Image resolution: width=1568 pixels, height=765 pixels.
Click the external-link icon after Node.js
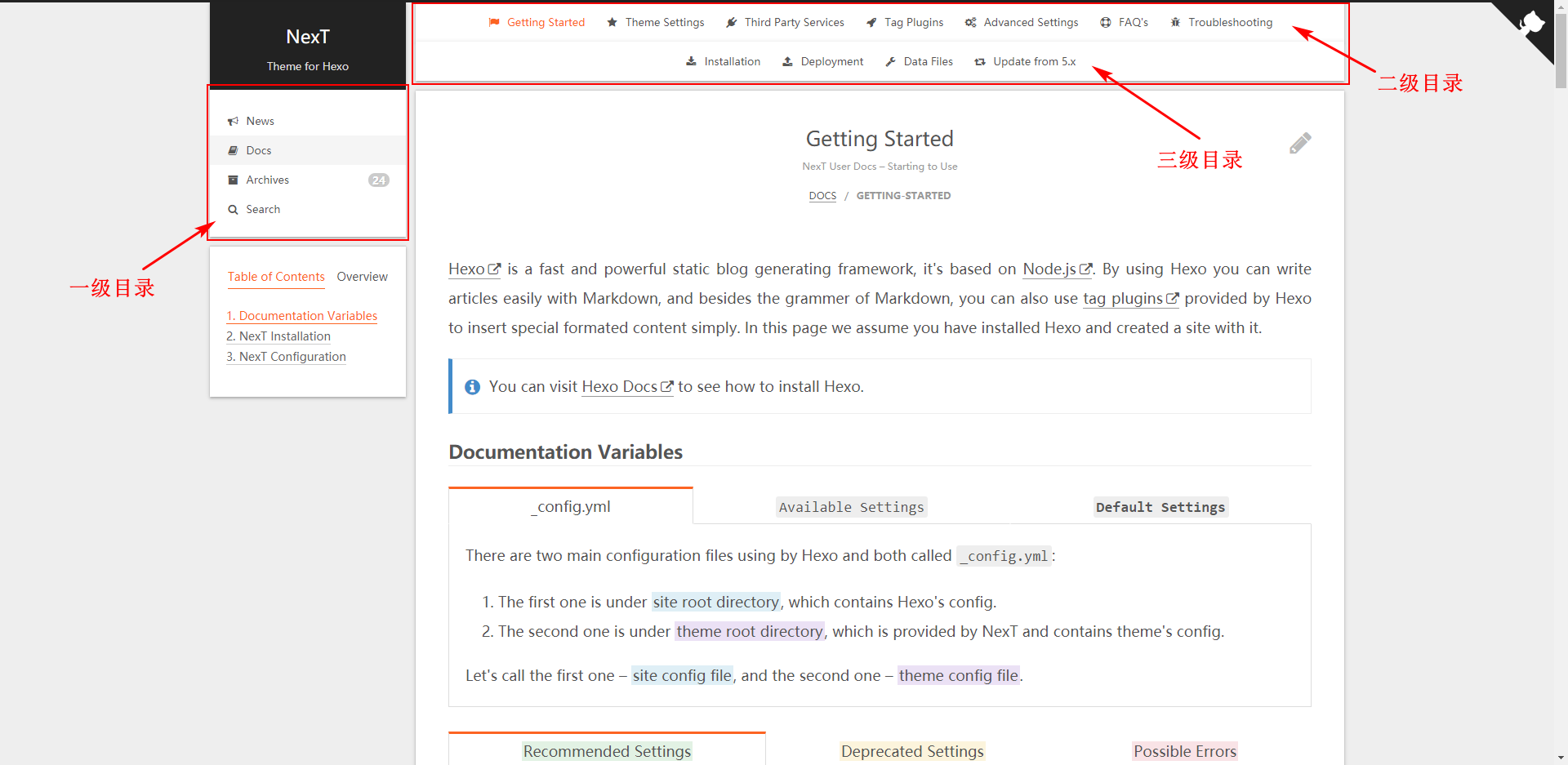pyautogui.click(x=1085, y=269)
